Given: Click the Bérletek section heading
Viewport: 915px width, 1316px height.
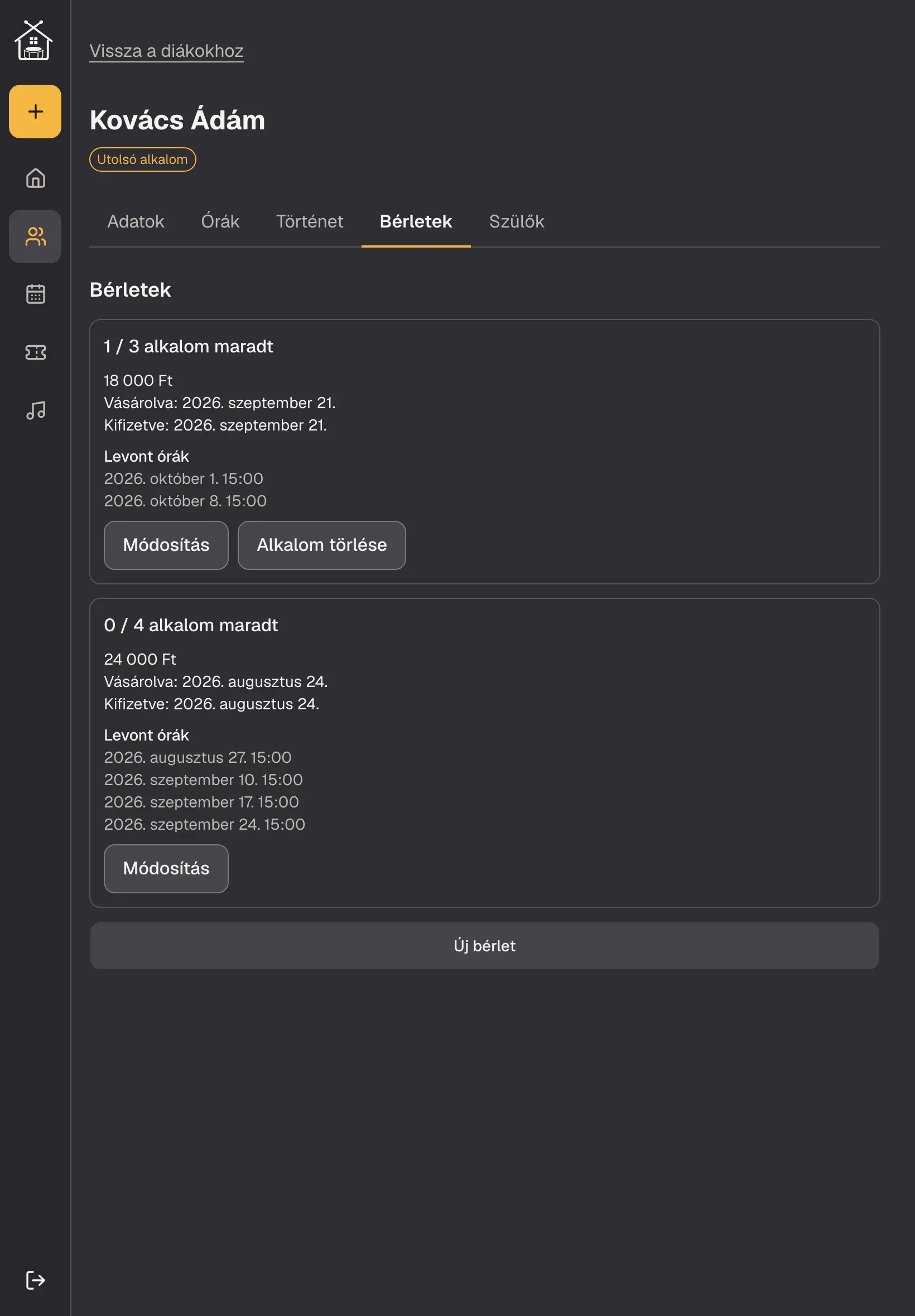Looking at the screenshot, I should pos(130,290).
